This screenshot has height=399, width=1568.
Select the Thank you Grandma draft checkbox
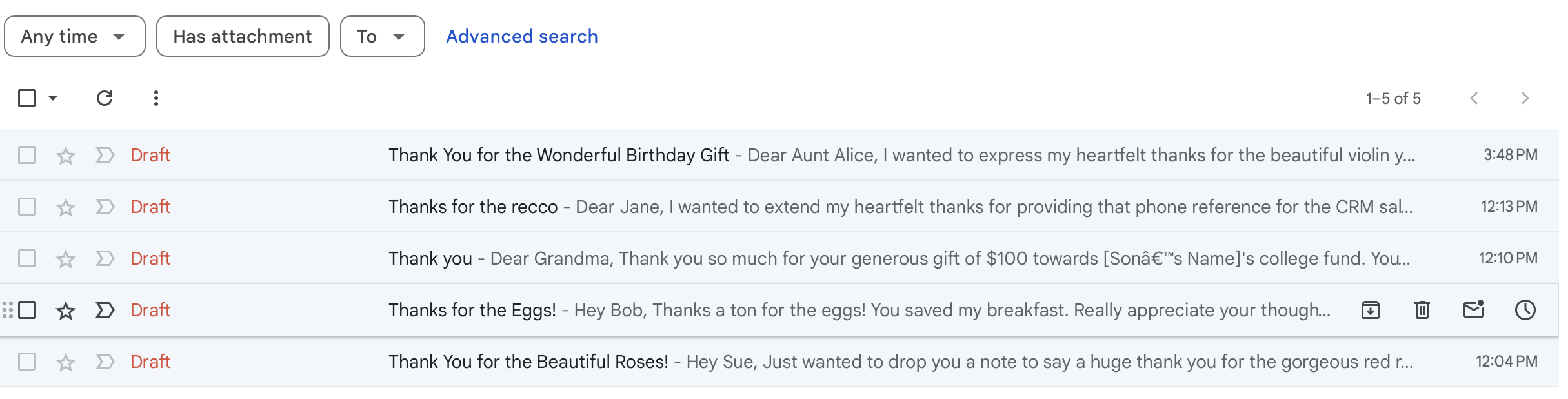tap(27, 258)
